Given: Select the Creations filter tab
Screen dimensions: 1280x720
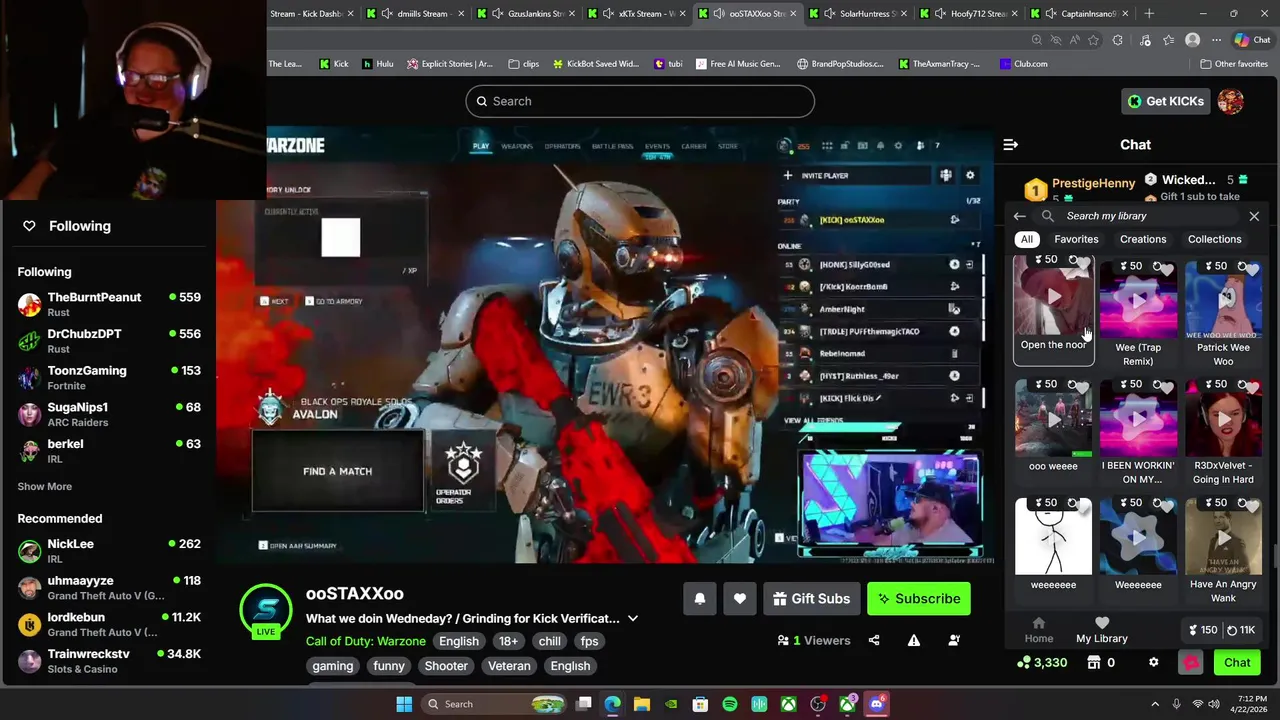Looking at the screenshot, I should click(1143, 239).
